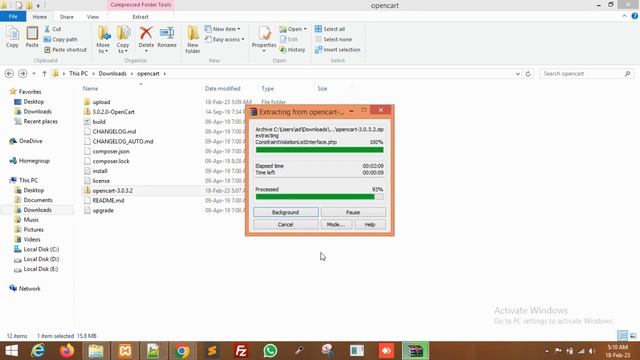Create a New folder from ribbon
The image size is (640, 360).
click(x=193, y=39)
